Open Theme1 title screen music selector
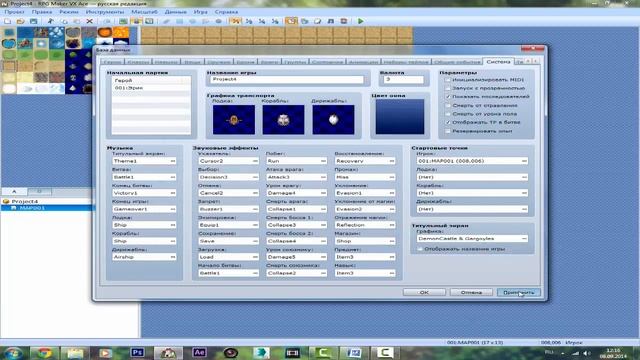Image resolution: width=640 pixels, height=360 pixels. 144,161
